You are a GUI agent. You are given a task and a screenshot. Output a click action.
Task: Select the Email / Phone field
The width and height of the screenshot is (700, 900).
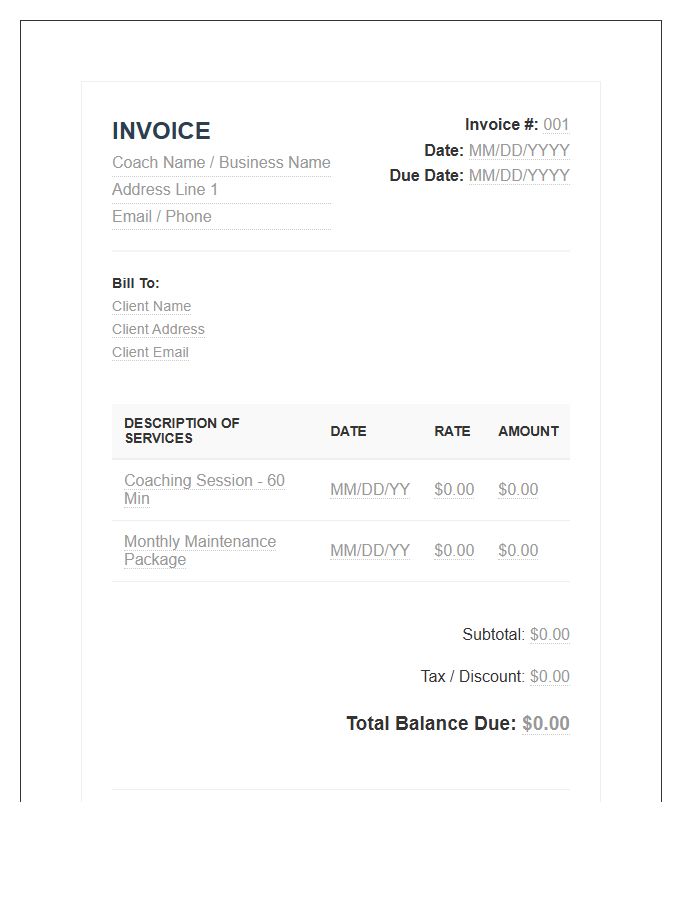pyautogui.click(x=221, y=217)
